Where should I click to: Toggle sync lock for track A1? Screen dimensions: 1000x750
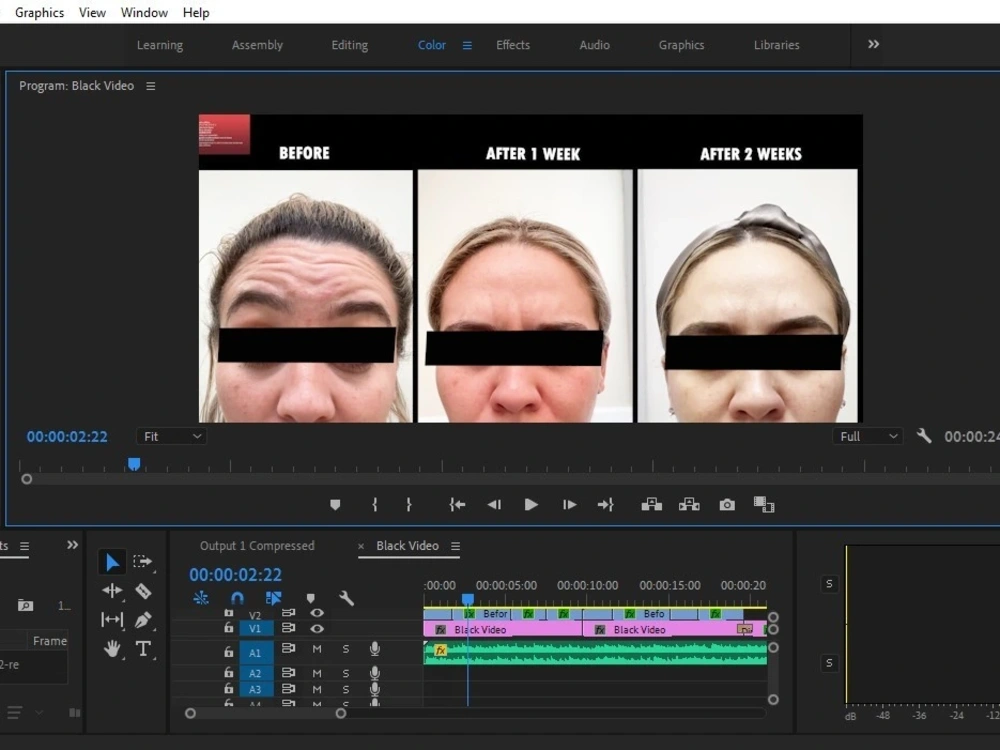click(x=288, y=648)
